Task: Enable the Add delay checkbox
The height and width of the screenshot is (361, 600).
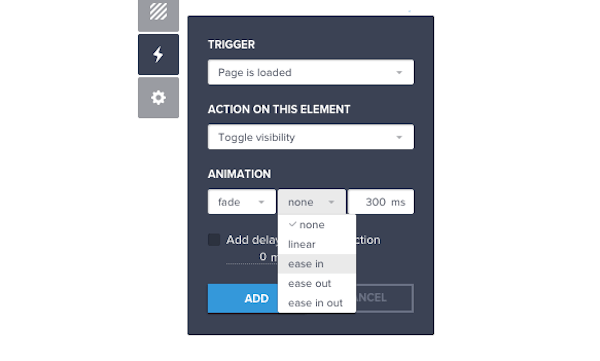Action: 214,240
